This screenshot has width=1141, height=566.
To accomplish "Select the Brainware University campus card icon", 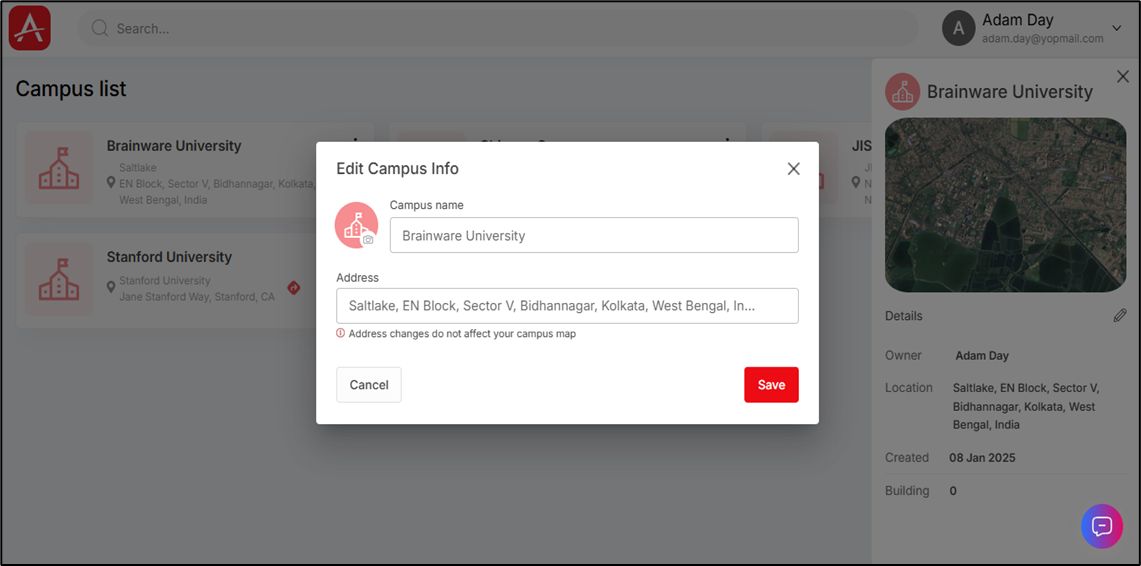I will pyautogui.click(x=60, y=168).
